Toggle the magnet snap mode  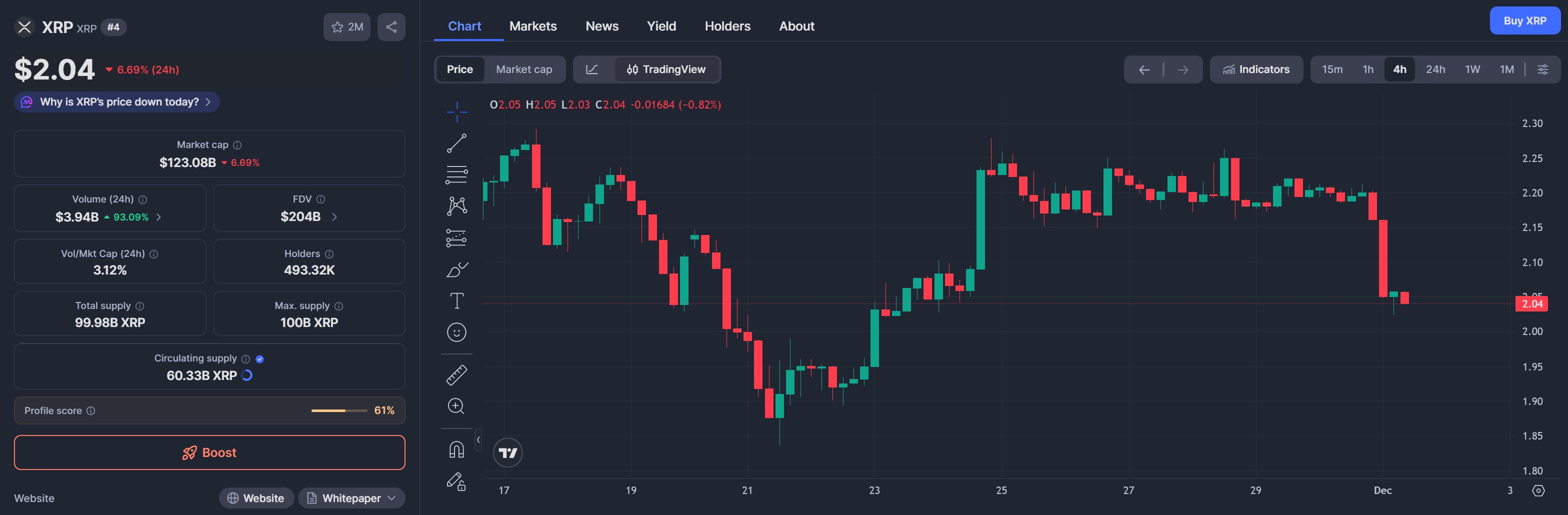[x=456, y=450]
